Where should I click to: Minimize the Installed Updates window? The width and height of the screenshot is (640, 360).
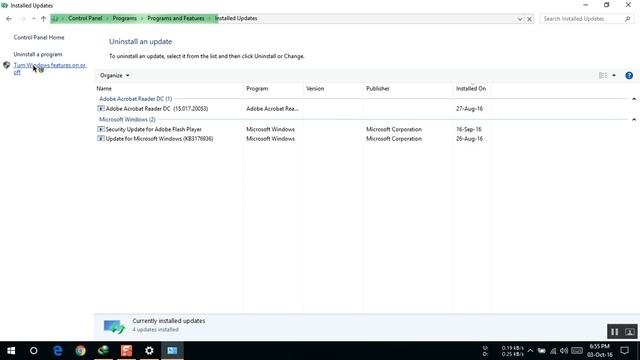tap(586, 5)
